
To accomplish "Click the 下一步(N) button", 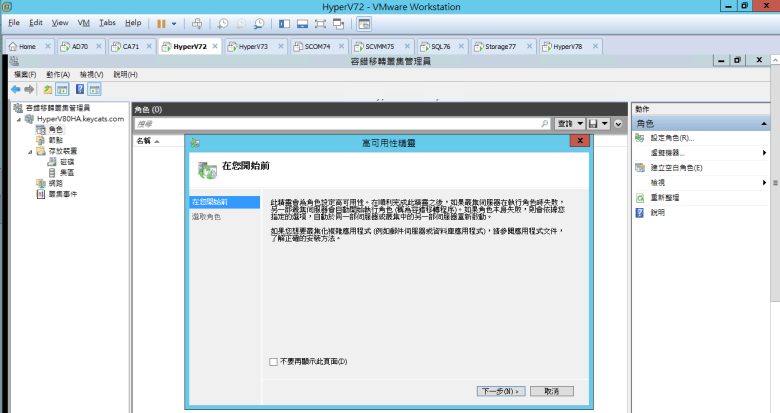I will 500,391.
